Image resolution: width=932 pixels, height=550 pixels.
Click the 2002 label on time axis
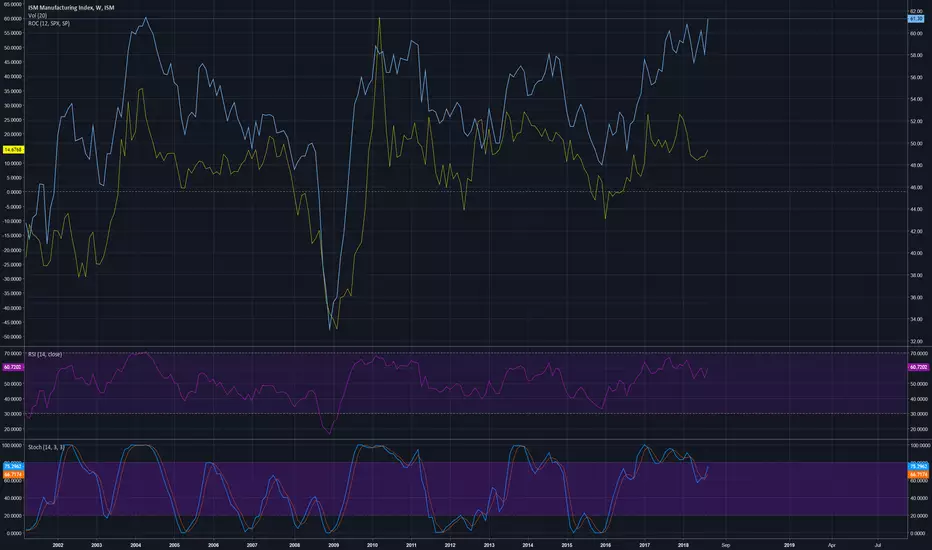click(x=58, y=545)
